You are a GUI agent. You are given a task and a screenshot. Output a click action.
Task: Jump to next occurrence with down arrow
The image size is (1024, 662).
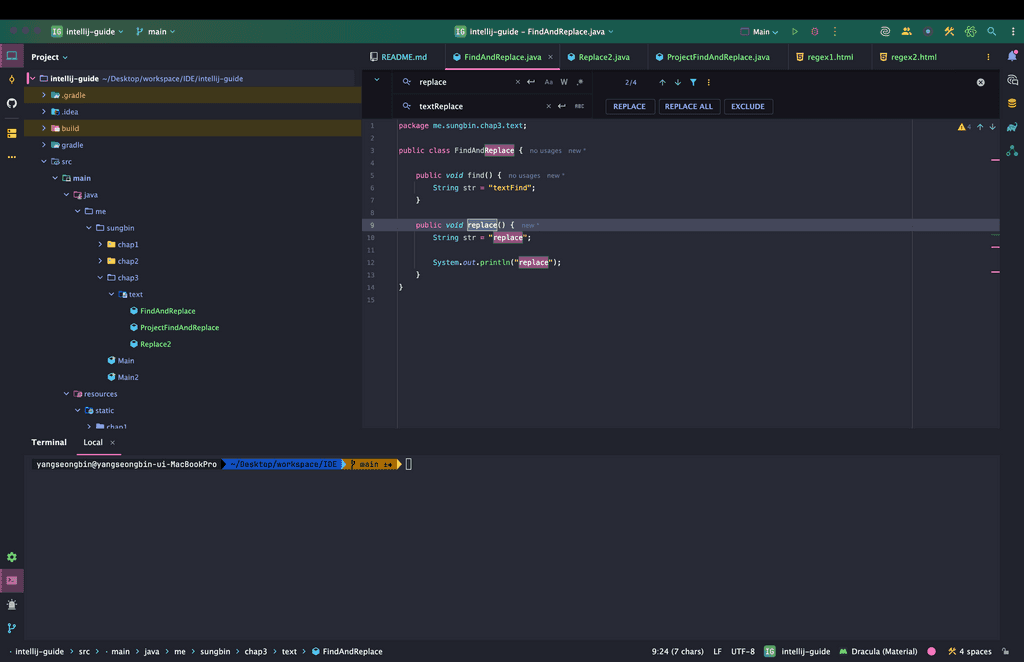click(678, 82)
